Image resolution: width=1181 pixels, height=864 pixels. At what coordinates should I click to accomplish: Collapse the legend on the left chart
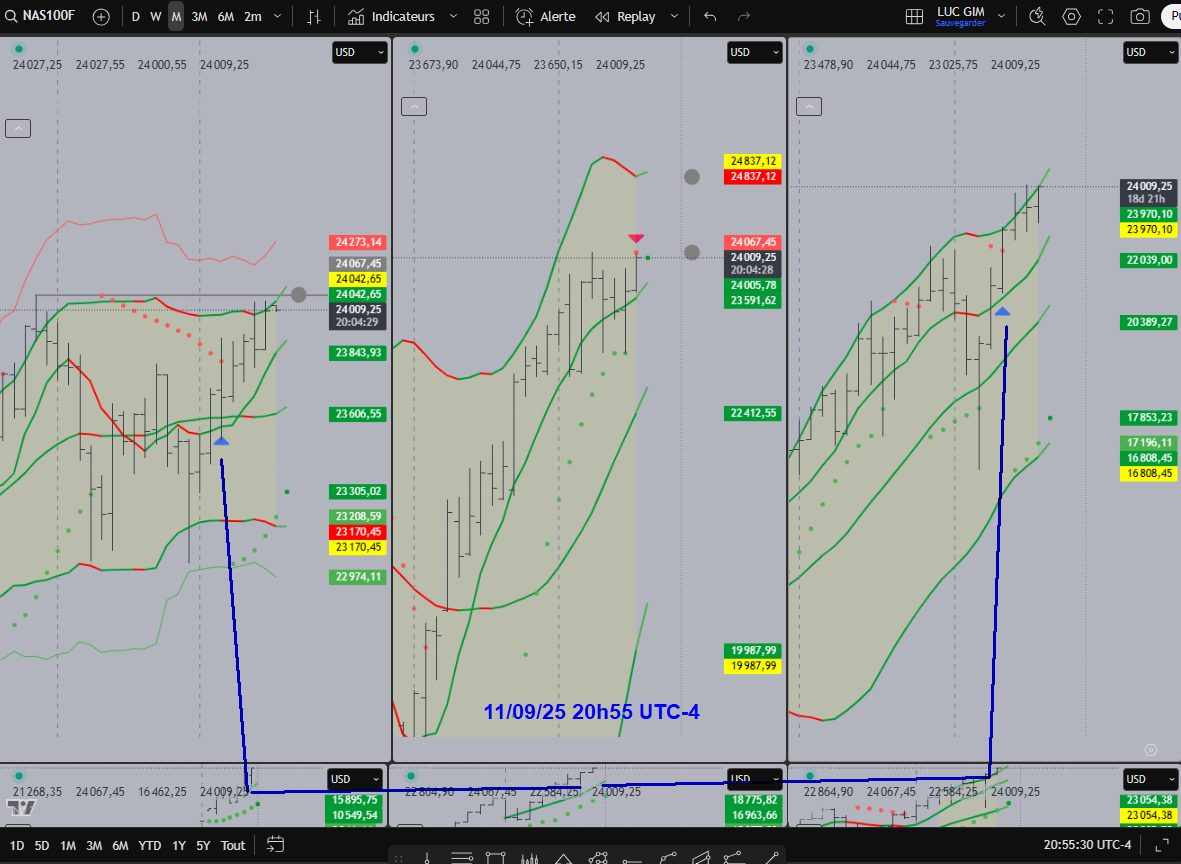pyautogui.click(x=18, y=129)
